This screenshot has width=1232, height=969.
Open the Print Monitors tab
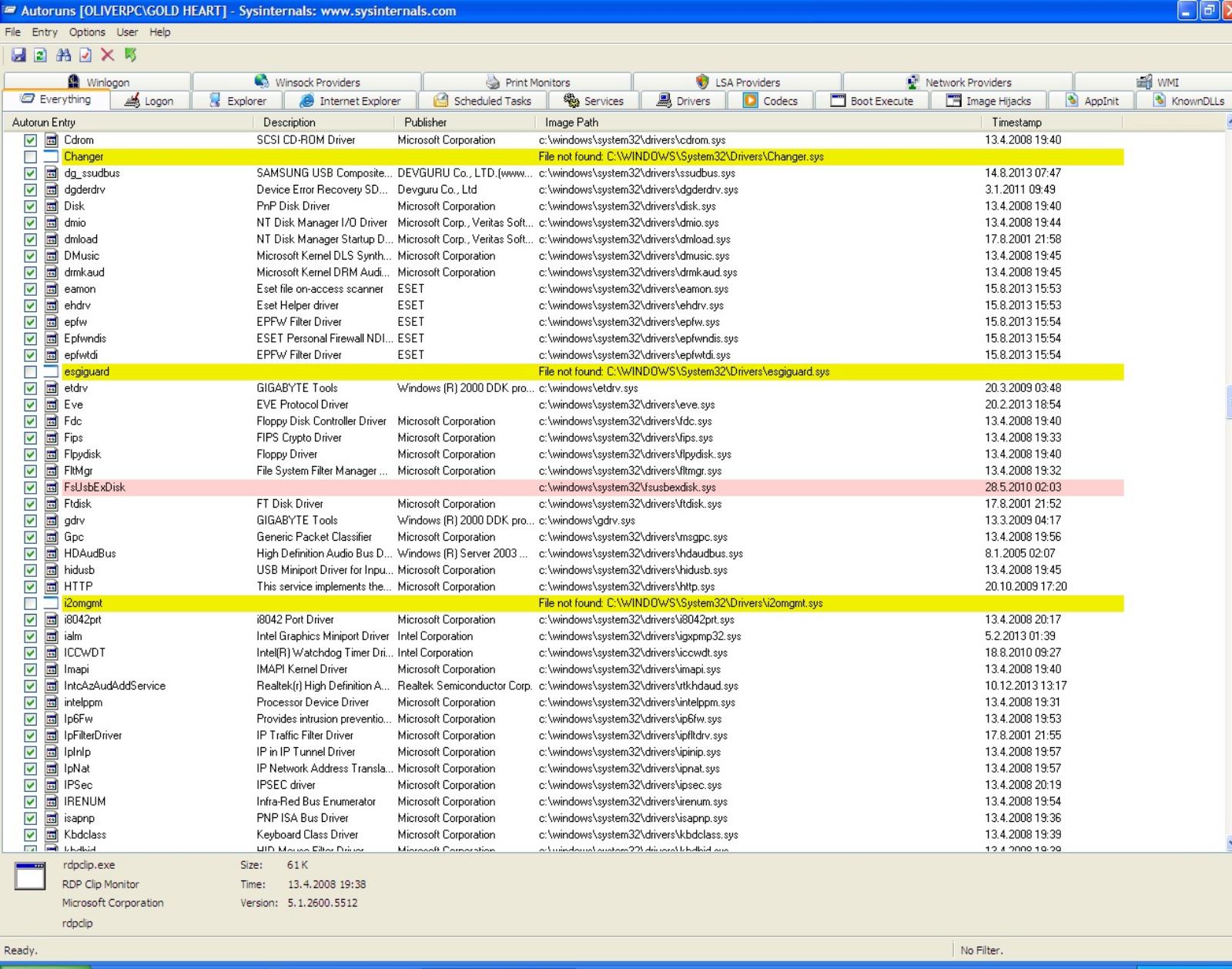tap(527, 82)
